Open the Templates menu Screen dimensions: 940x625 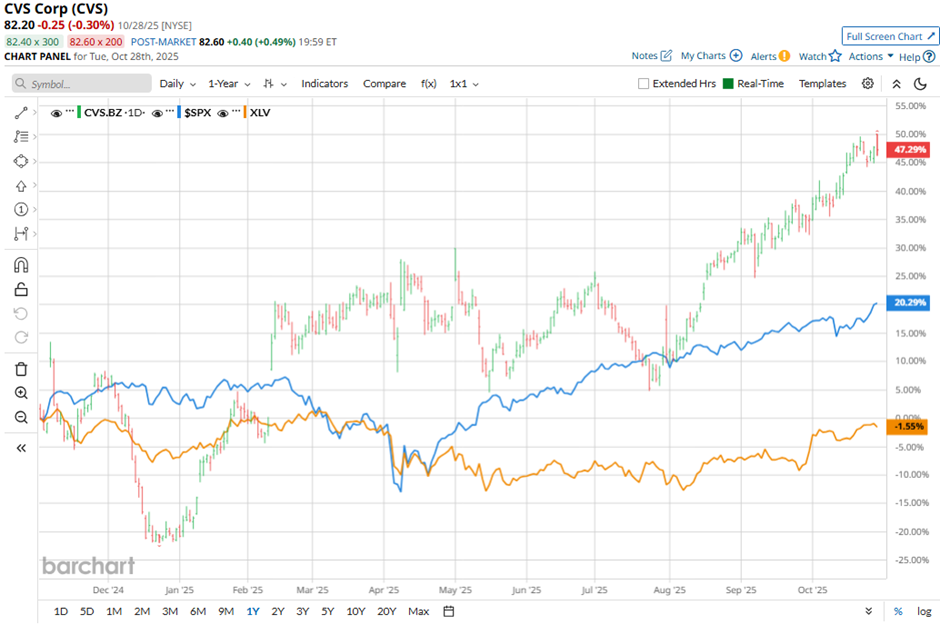tap(822, 84)
